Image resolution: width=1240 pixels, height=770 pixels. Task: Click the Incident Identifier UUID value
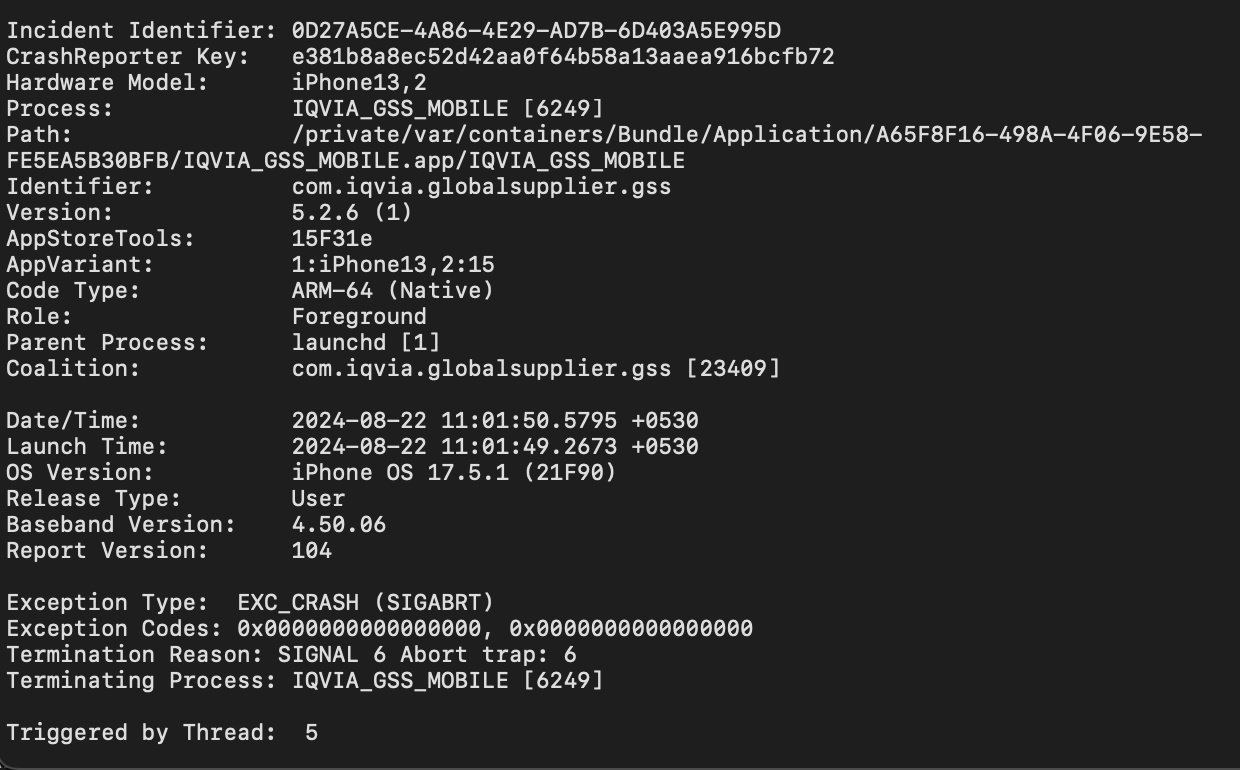537,31
